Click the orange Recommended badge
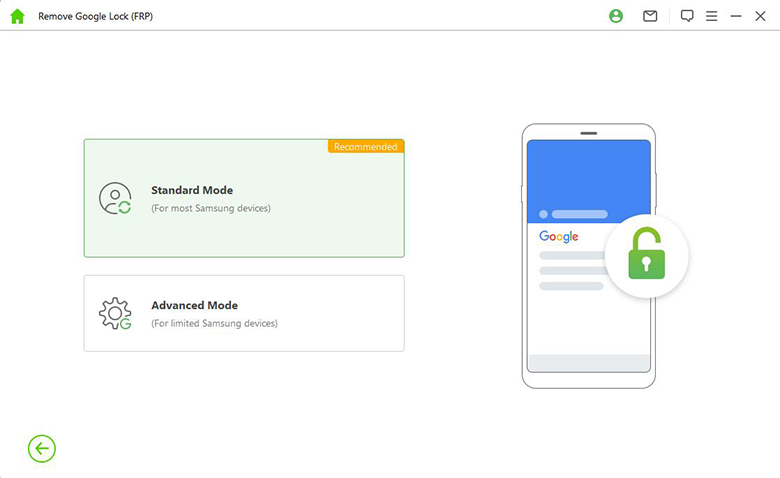Image resolution: width=780 pixels, height=478 pixels. (366, 147)
